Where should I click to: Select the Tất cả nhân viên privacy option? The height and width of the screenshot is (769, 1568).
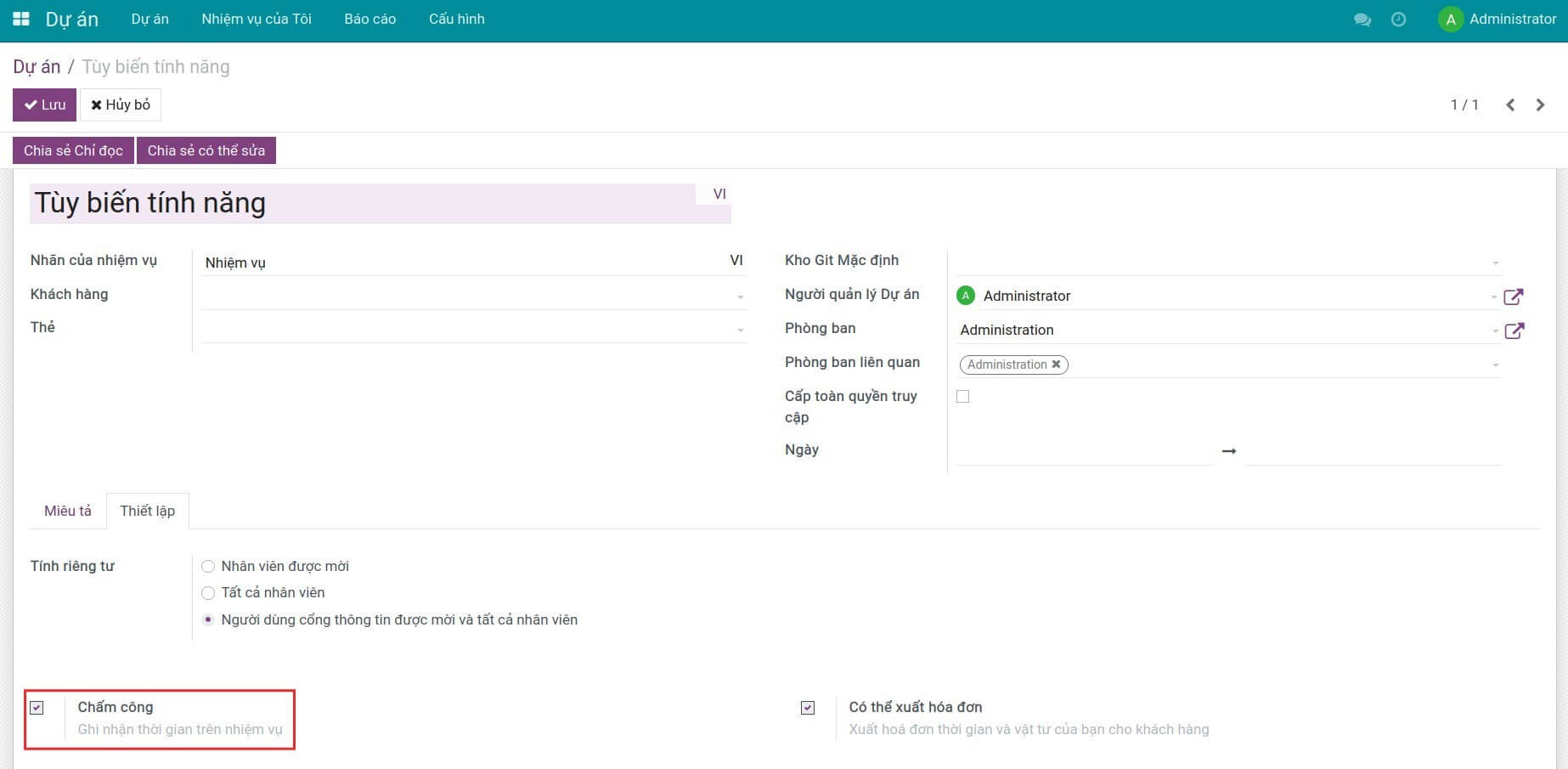tap(208, 593)
